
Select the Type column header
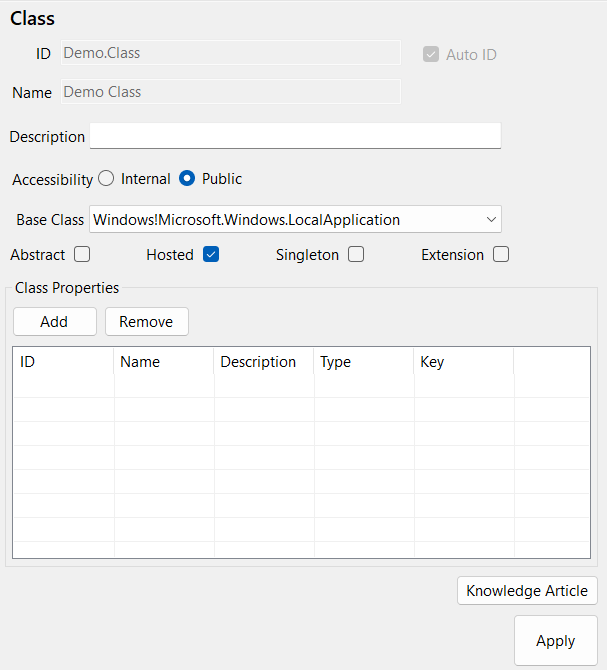pos(364,362)
